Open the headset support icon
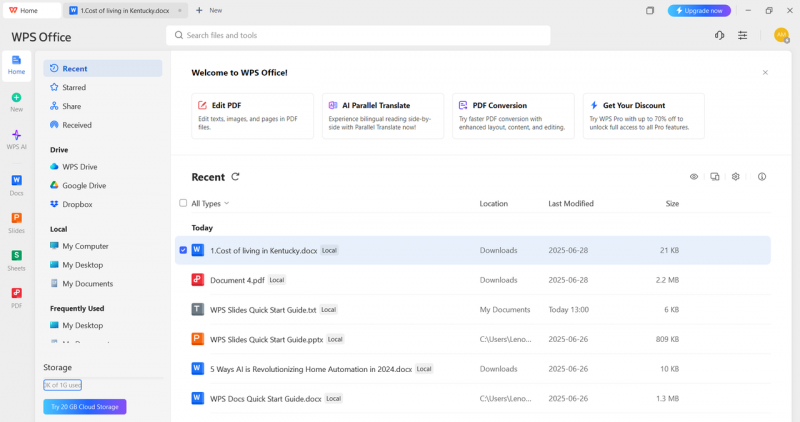 719,35
